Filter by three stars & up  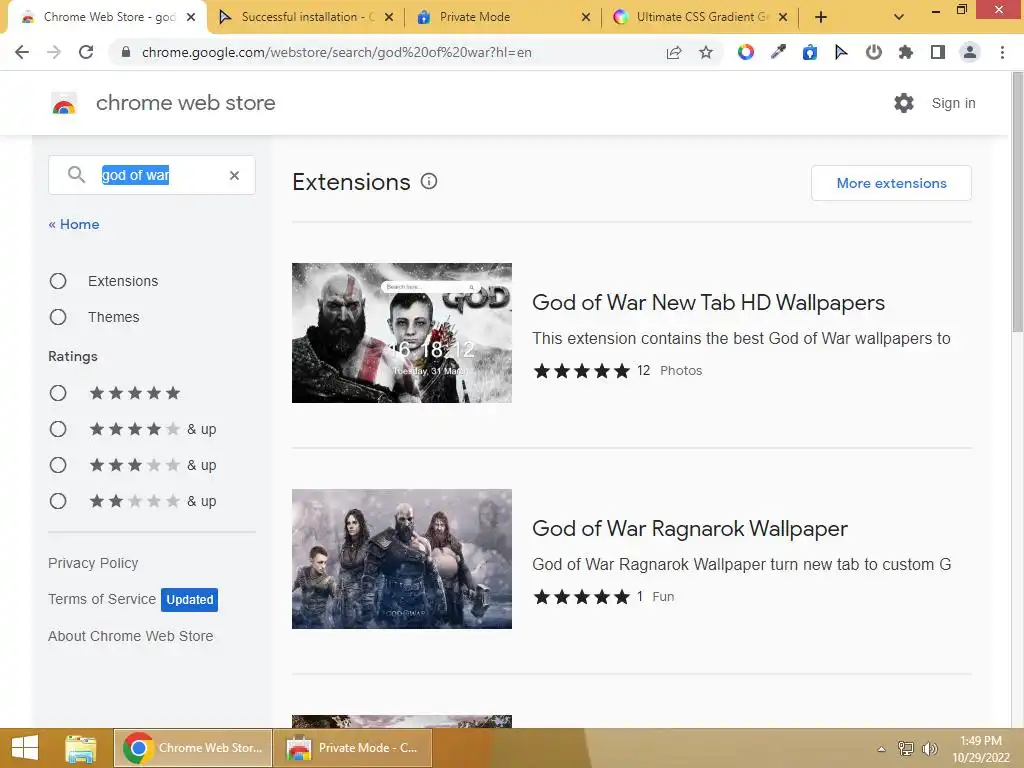(x=58, y=465)
